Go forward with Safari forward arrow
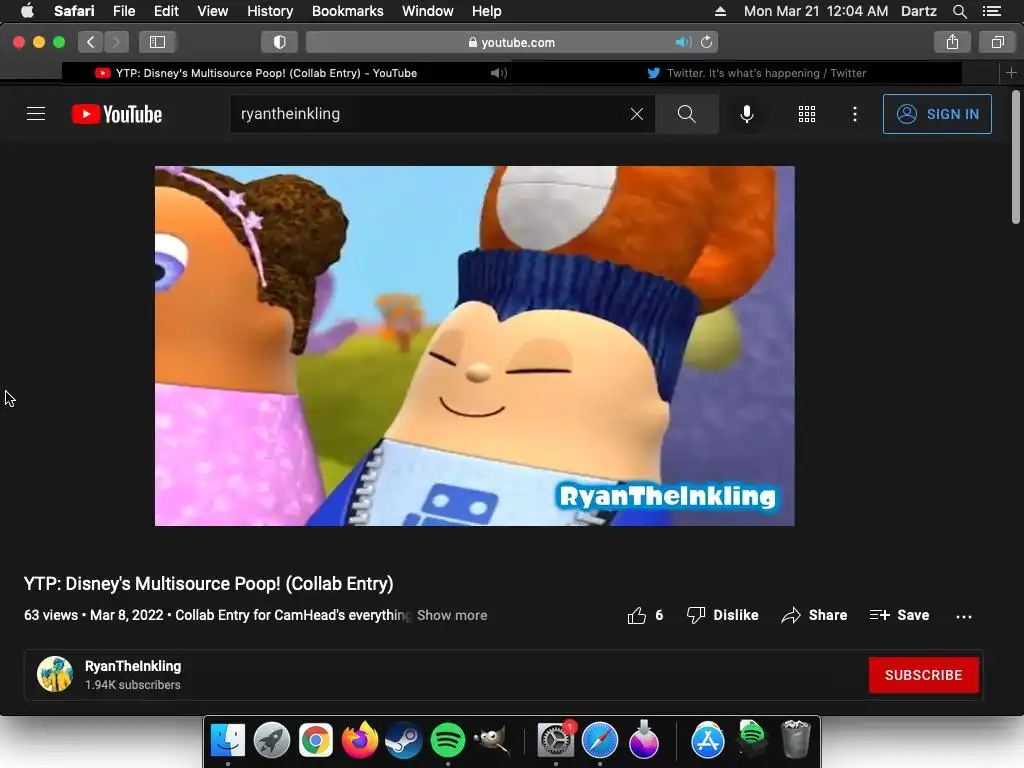The width and height of the screenshot is (1024, 768). click(x=116, y=42)
